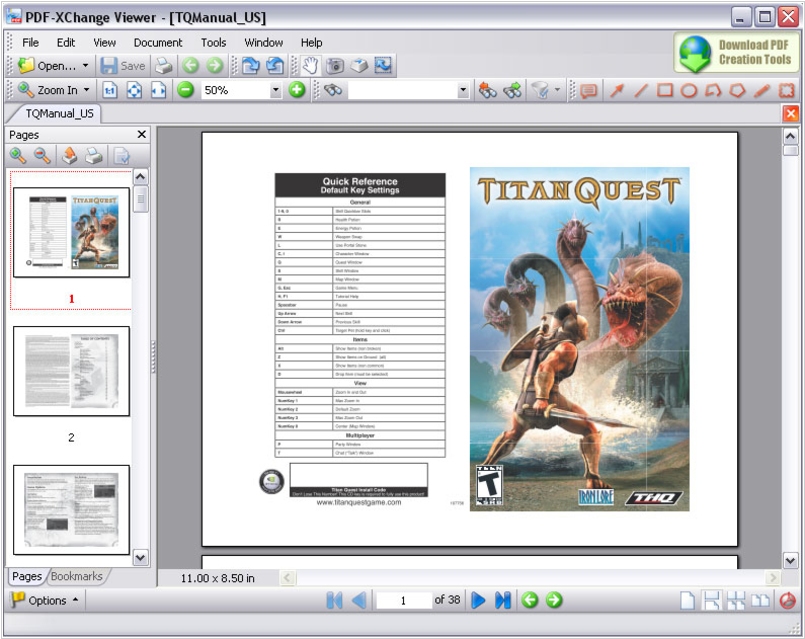
Task: Go to next page with blue arrow
Action: pos(479,600)
